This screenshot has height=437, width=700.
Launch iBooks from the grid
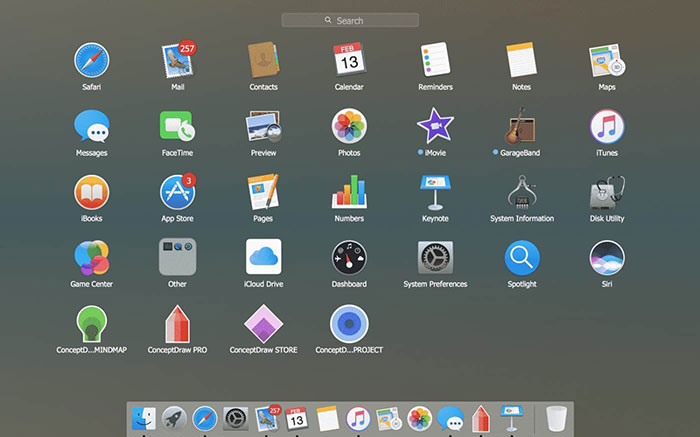(x=91, y=192)
